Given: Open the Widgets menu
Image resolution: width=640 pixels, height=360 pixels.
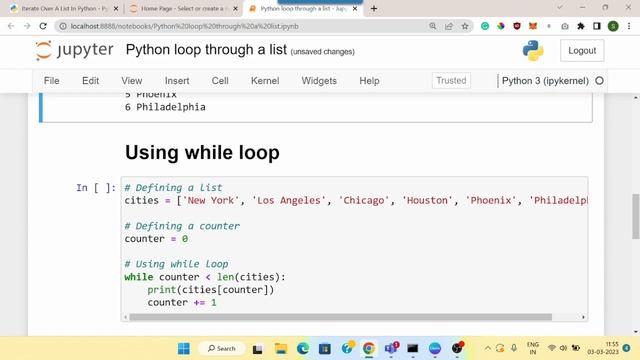Looking at the screenshot, I should (319, 81).
